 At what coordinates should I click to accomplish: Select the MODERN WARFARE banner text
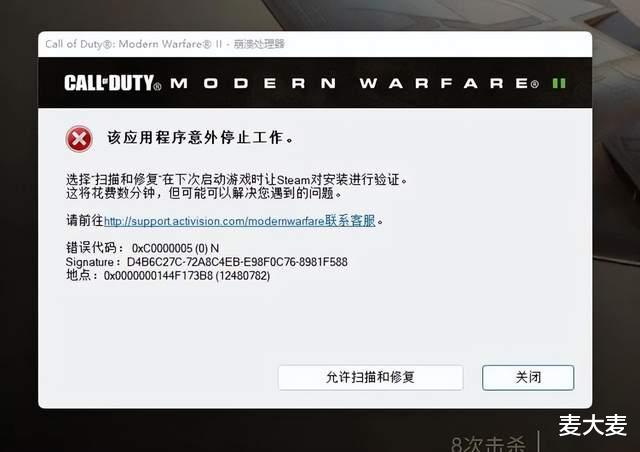click(355, 83)
